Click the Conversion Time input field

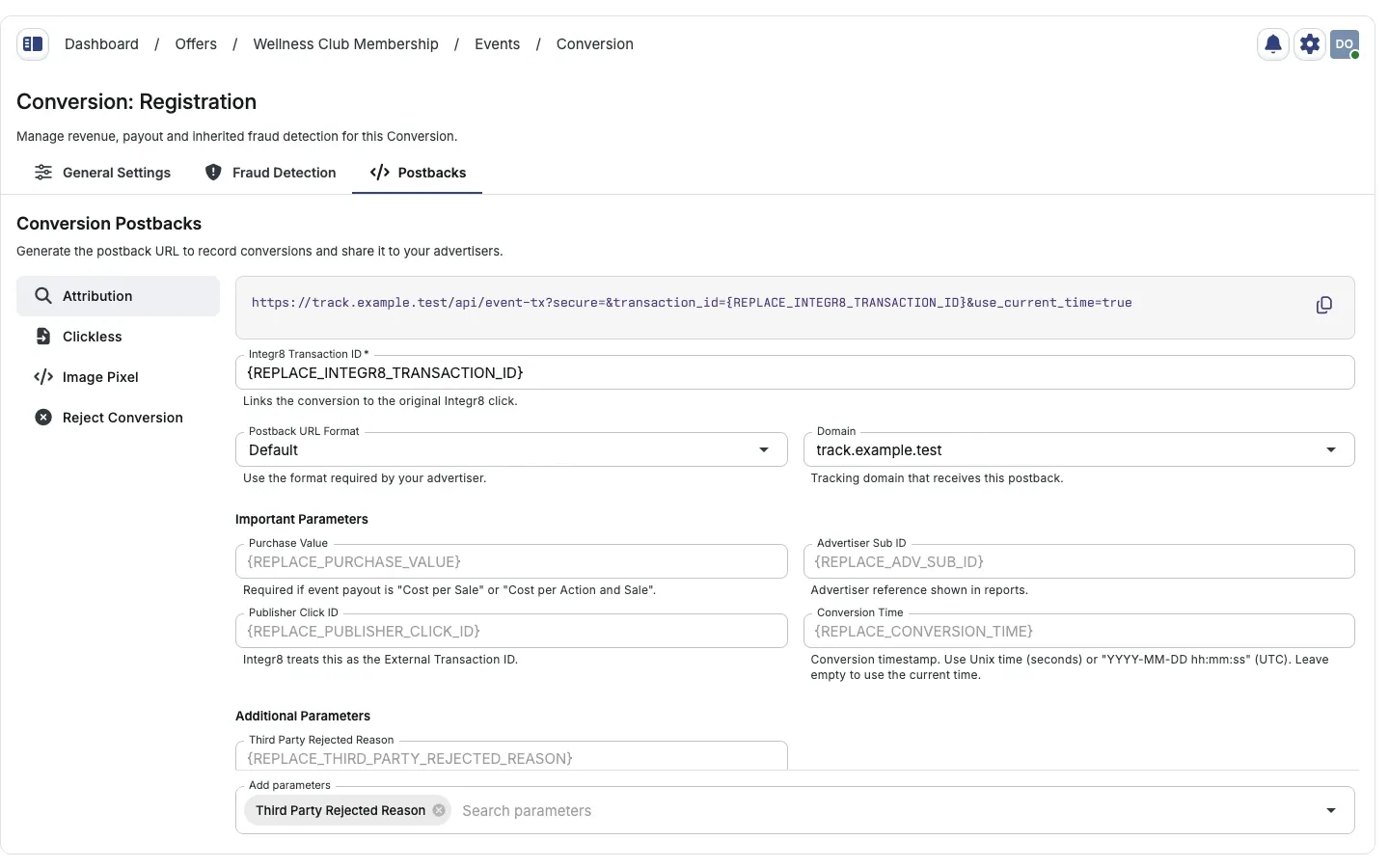coord(1078,632)
